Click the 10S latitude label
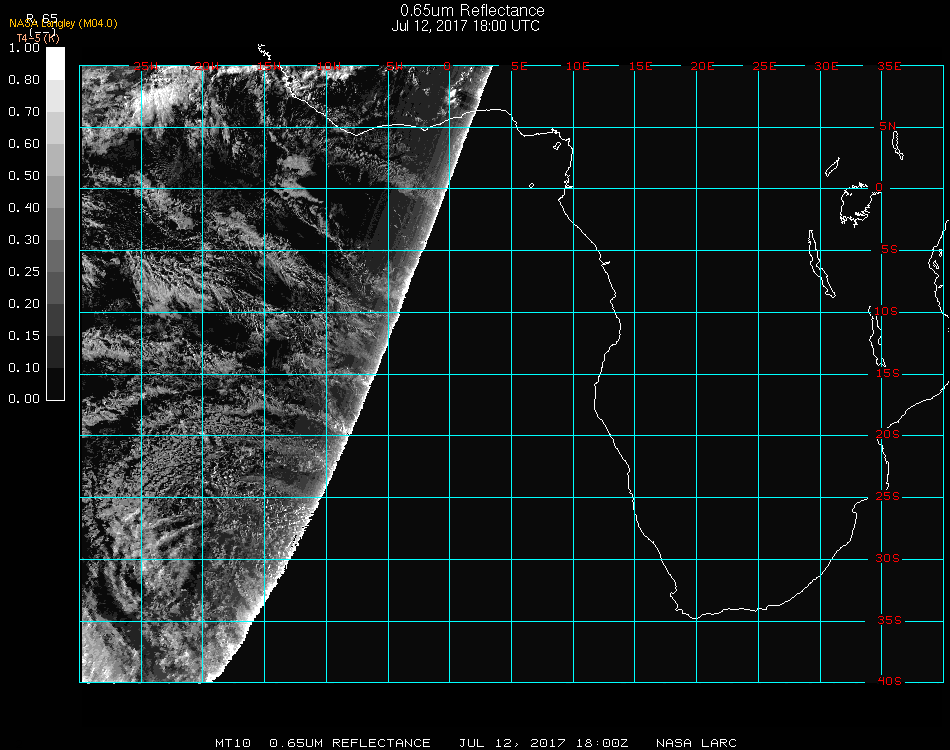Image resolution: width=950 pixels, height=750 pixels. click(886, 311)
